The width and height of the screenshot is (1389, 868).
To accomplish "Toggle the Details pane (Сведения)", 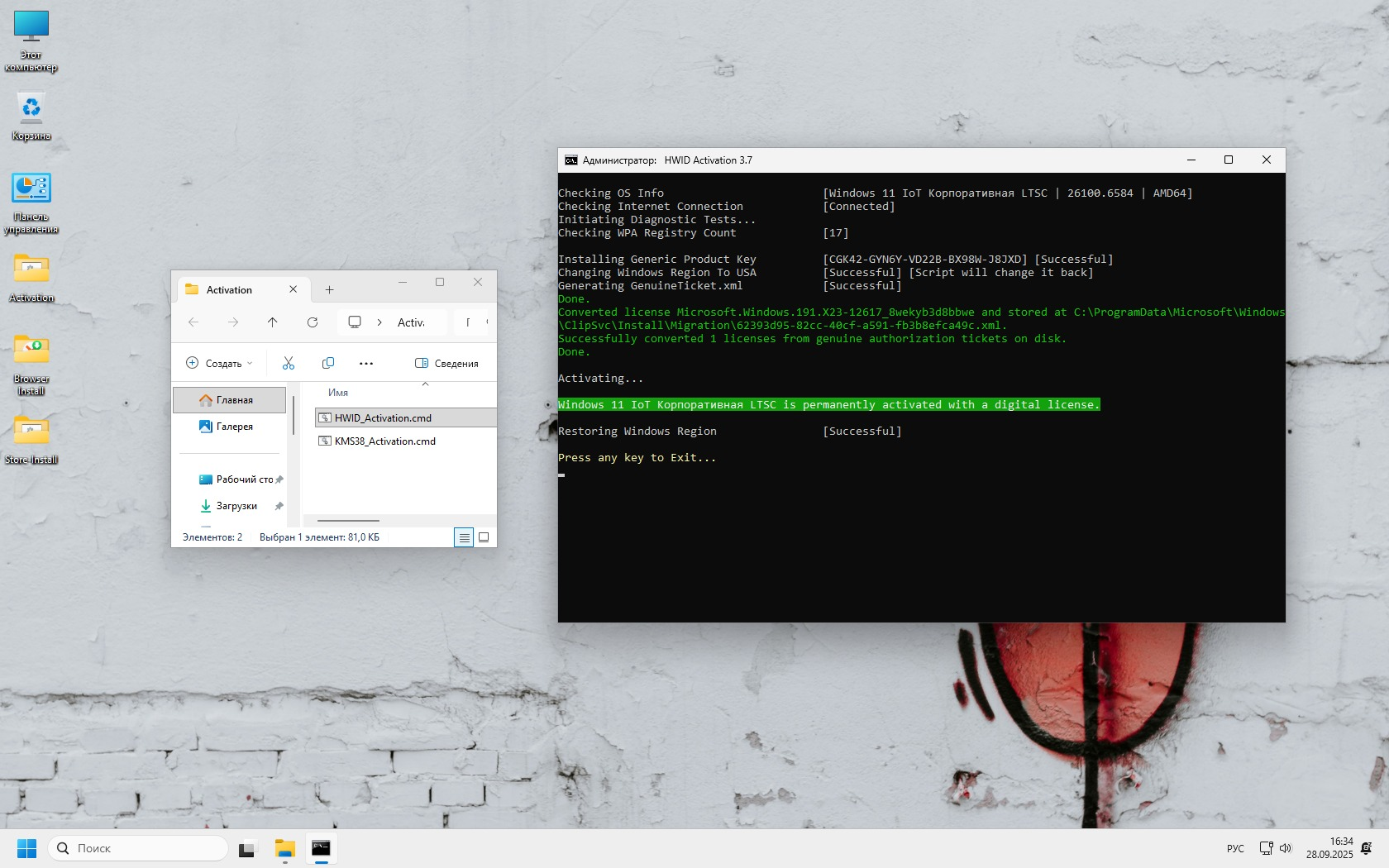I will pos(446,363).
